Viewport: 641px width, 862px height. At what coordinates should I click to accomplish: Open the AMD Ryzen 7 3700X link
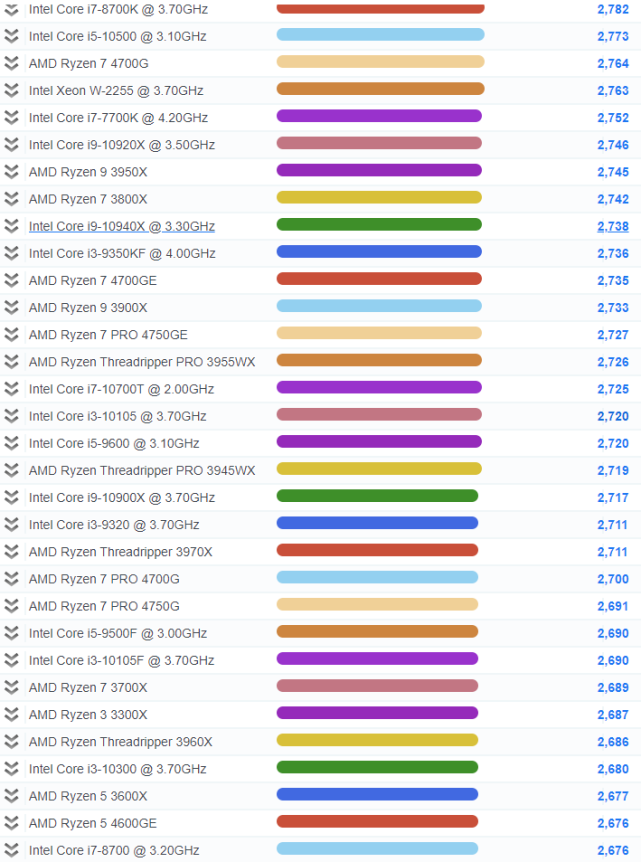(88, 688)
